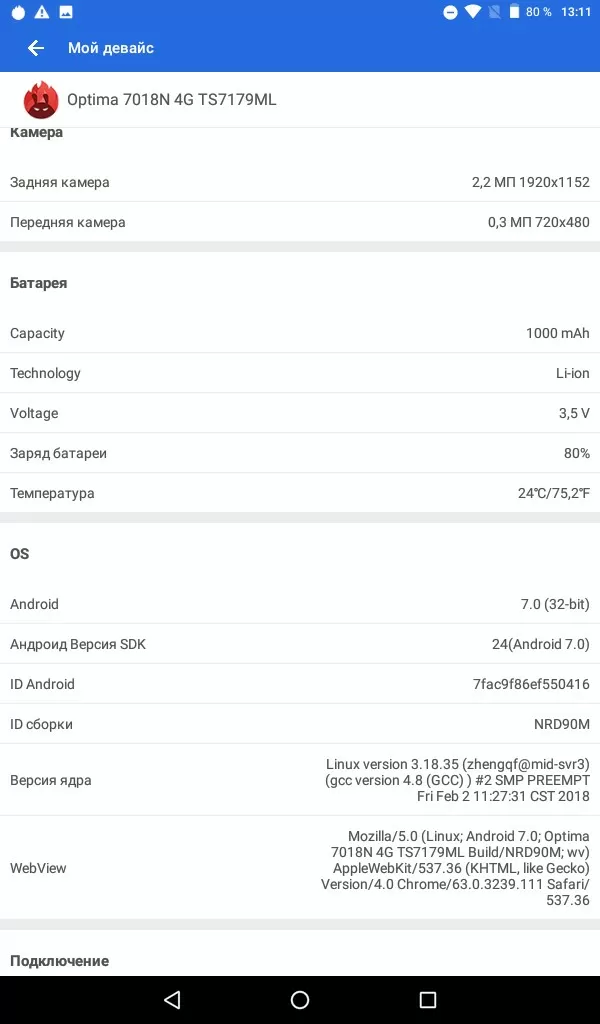Tap the Температура row

click(x=300, y=493)
